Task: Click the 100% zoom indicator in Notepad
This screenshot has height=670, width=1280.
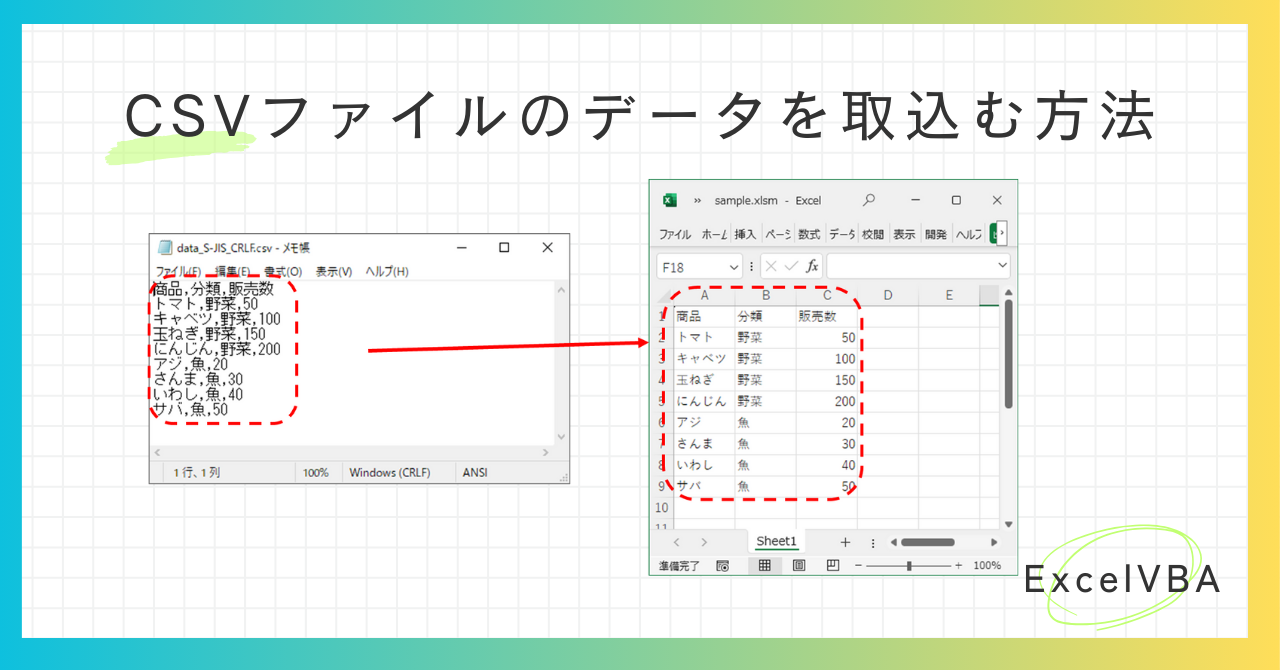Action: click(x=315, y=472)
